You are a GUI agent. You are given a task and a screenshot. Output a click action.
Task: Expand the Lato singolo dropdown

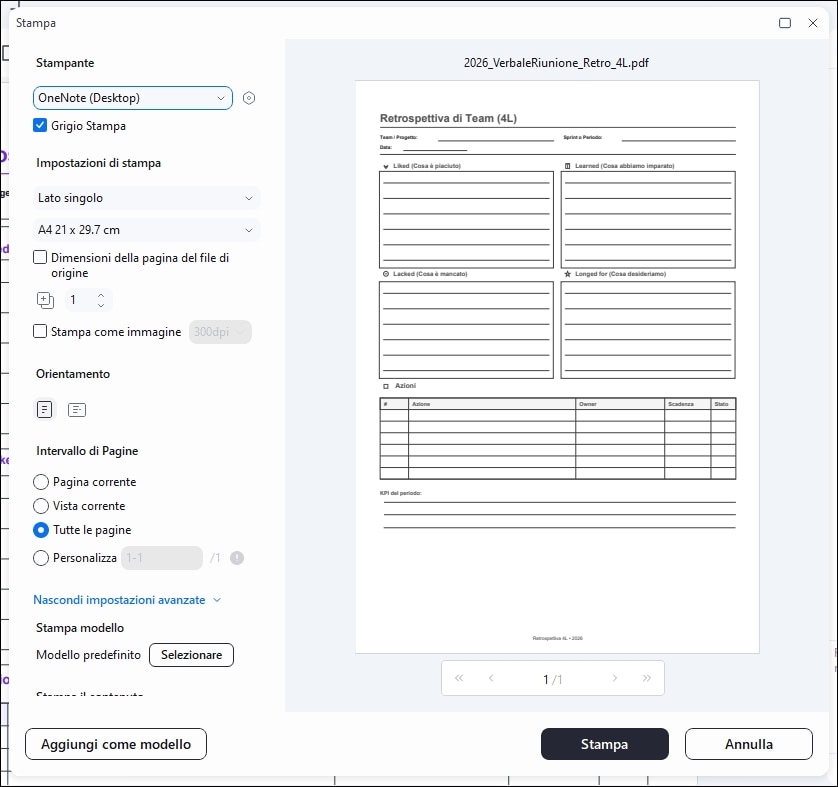pyautogui.click(x=146, y=198)
